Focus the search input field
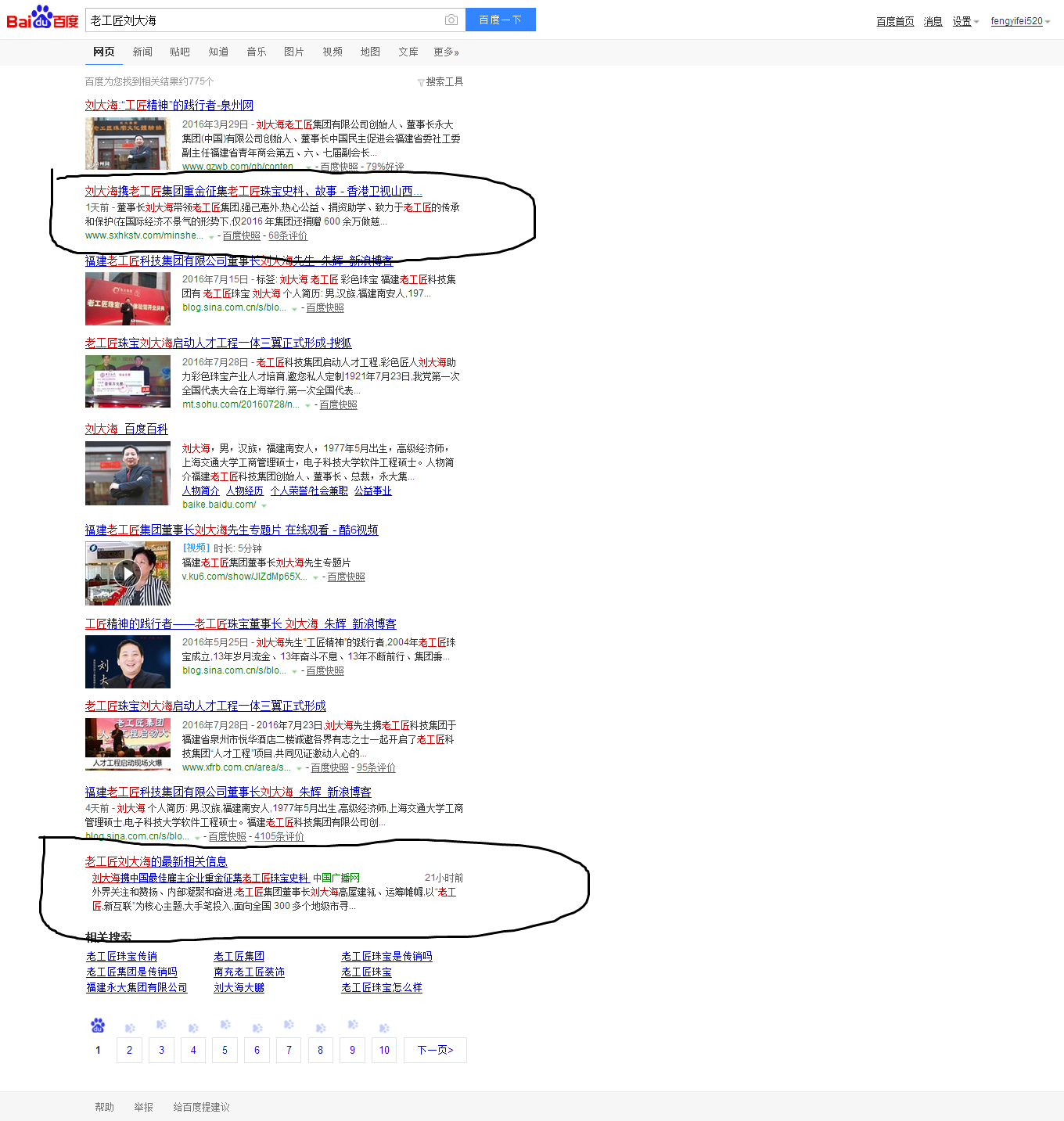 coord(264,20)
